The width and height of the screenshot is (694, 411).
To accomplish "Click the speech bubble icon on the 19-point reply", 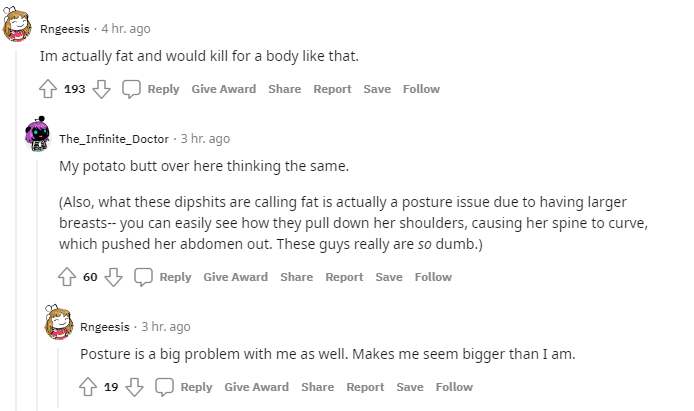I will point(164,387).
